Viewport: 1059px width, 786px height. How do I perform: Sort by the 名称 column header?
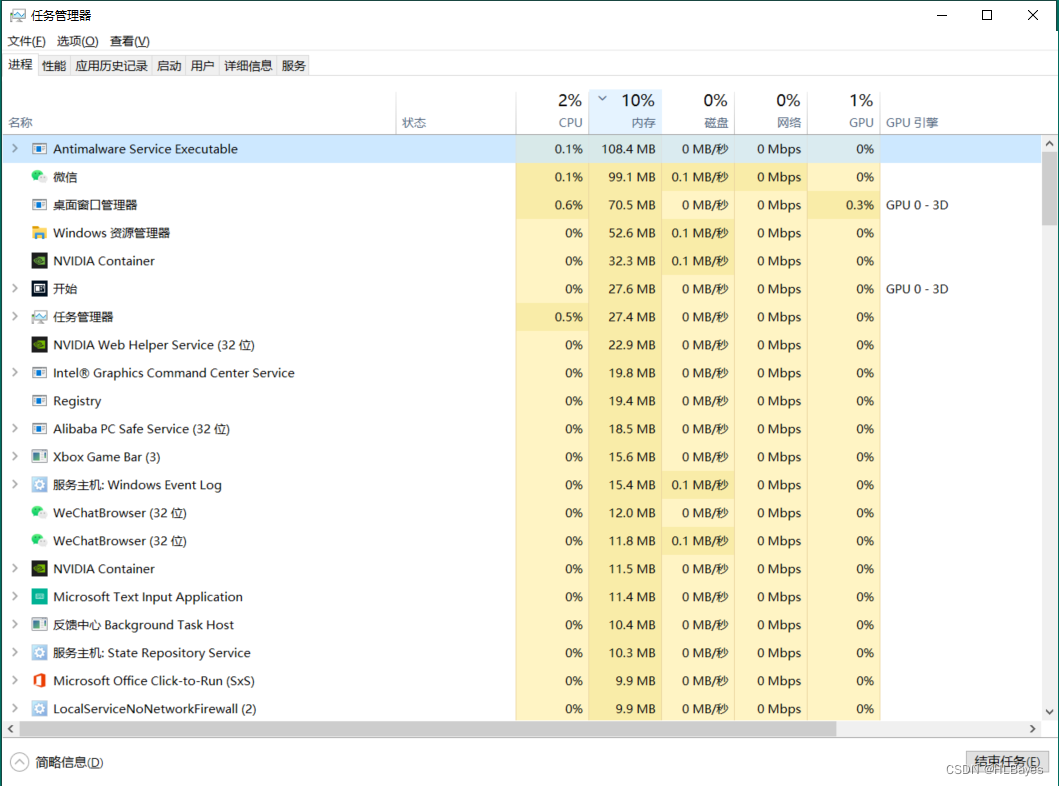click(x=200, y=111)
